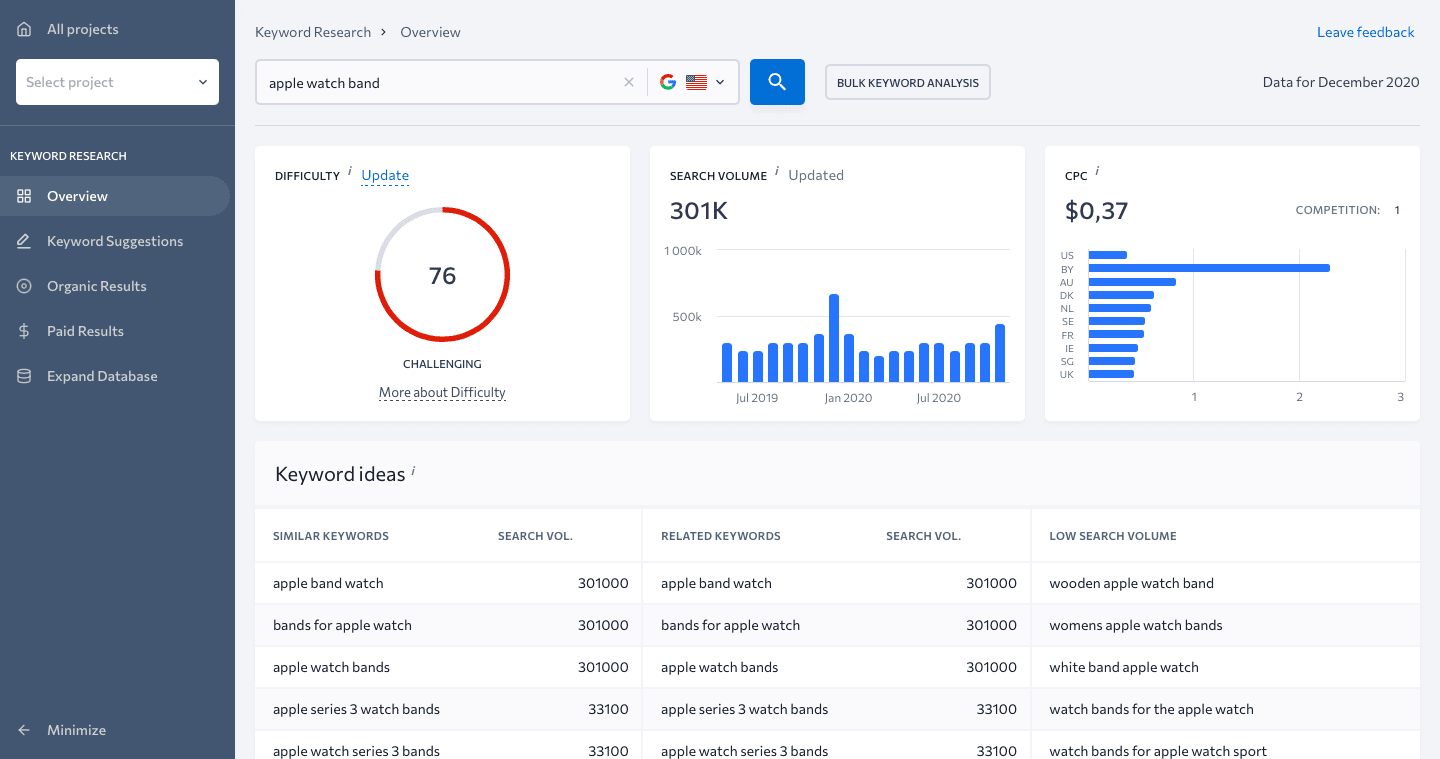This screenshot has width=1440, height=759.
Task: Click the difficulty score gauge showing 76
Action: tap(442, 275)
